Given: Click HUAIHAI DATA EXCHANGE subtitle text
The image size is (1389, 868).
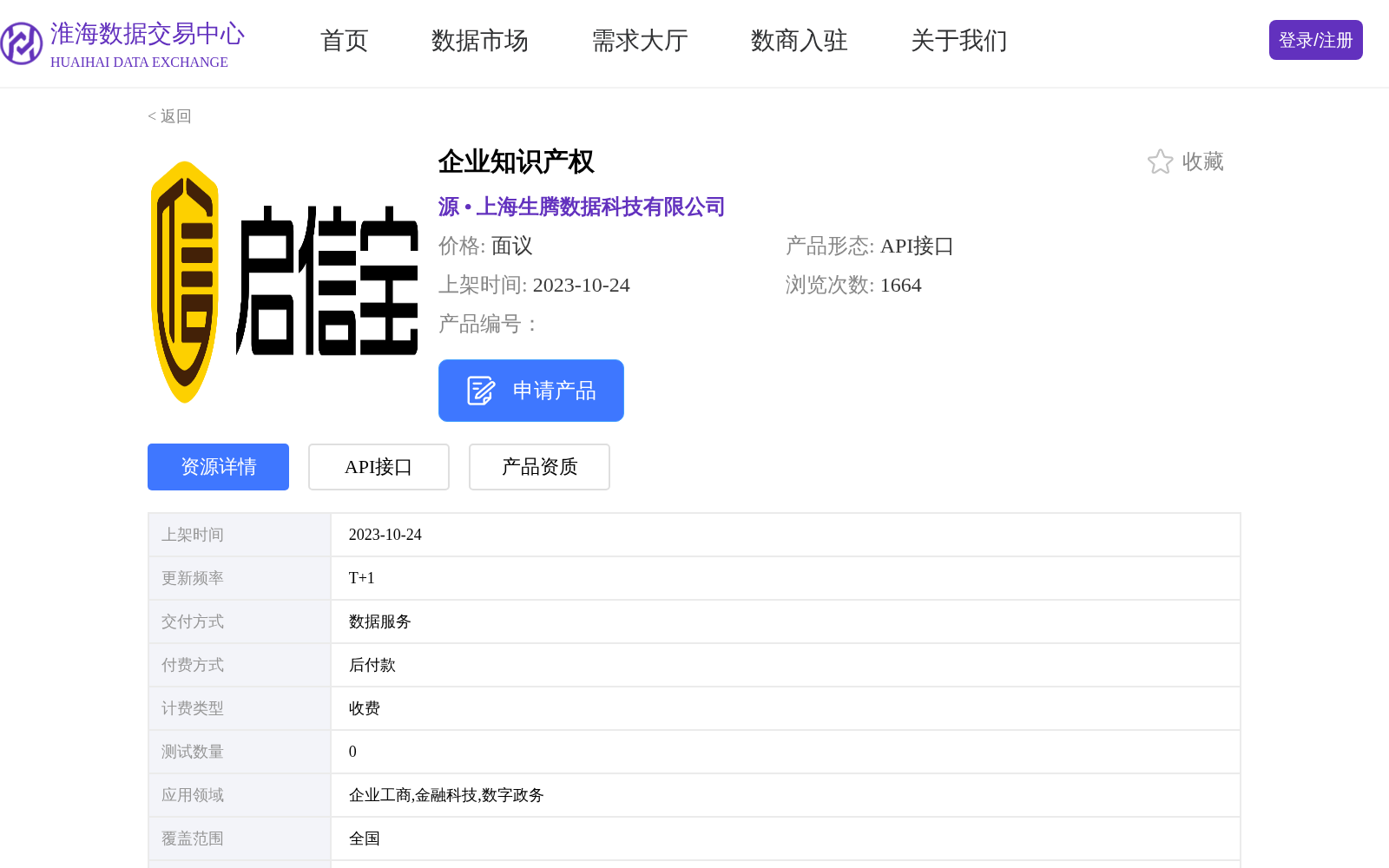Looking at the screenshot, I should [139, 62].
